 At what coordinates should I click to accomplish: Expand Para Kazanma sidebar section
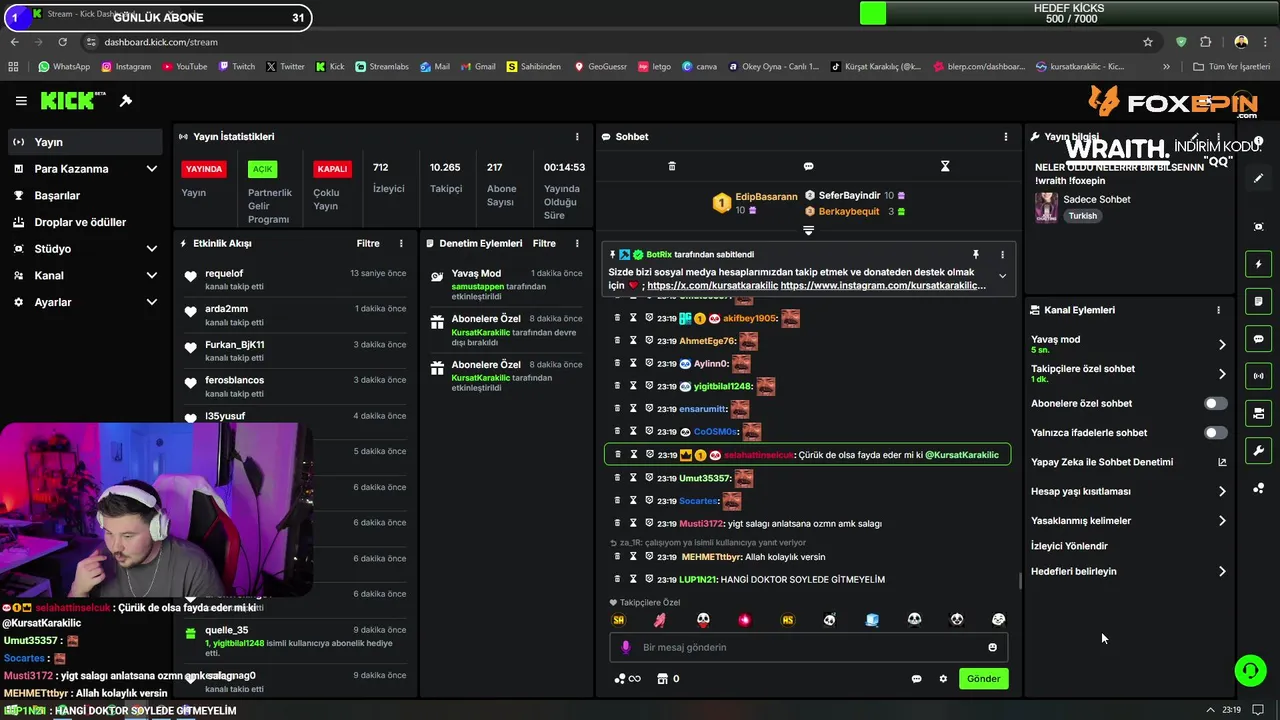click(152, 169)
